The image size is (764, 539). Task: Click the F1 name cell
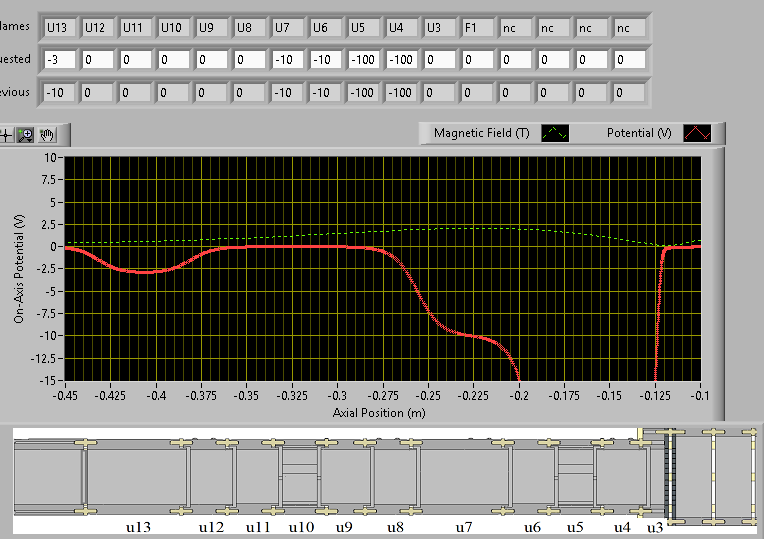[478, 28]
